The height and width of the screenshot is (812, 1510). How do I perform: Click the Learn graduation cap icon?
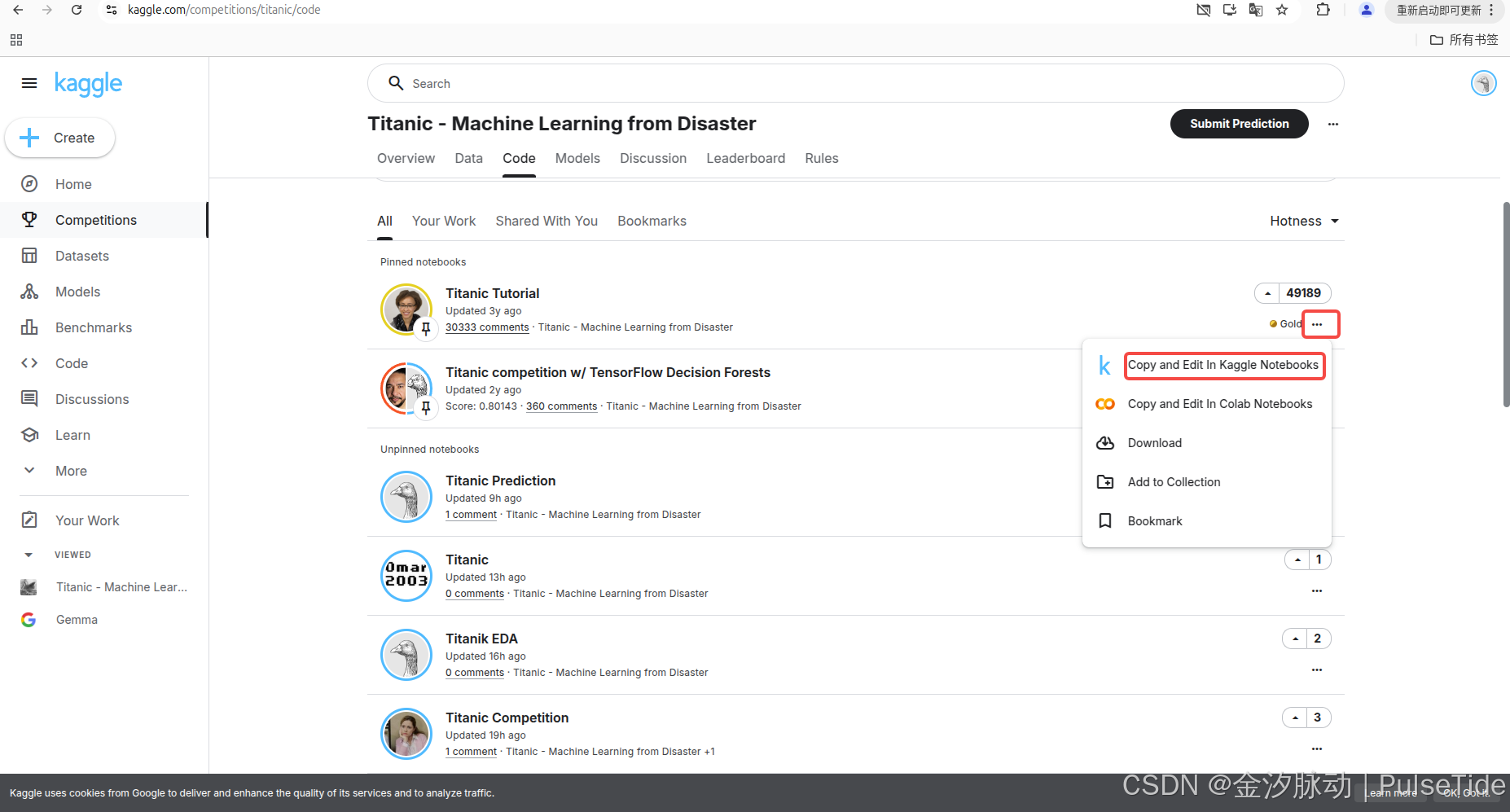pos(29,435)
